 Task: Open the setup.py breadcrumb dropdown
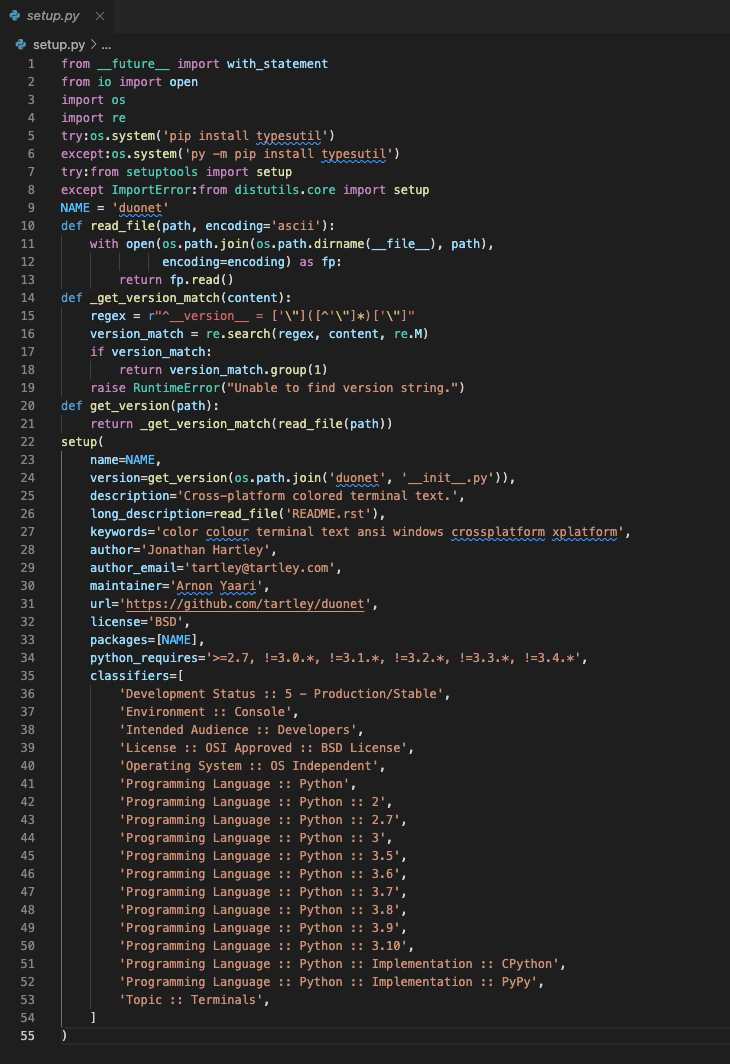60,44
